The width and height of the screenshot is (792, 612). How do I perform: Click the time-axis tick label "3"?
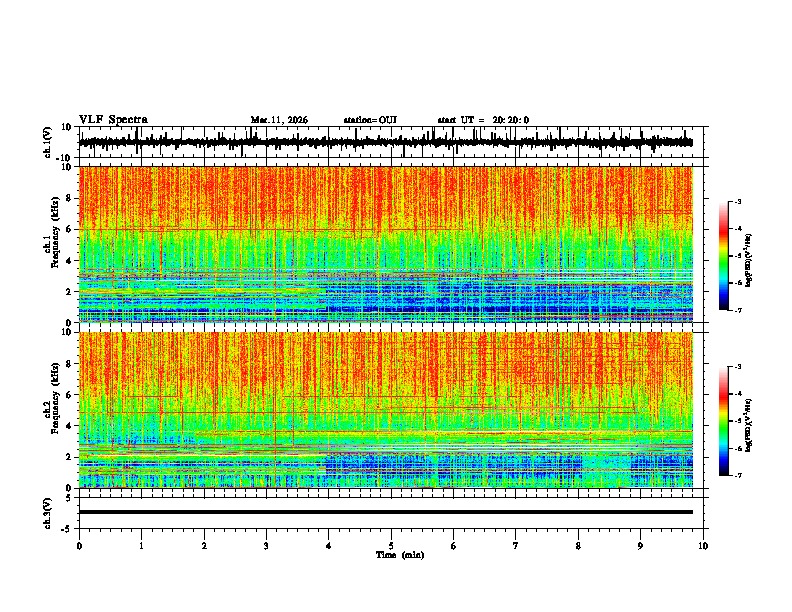(x=266, y=546)
